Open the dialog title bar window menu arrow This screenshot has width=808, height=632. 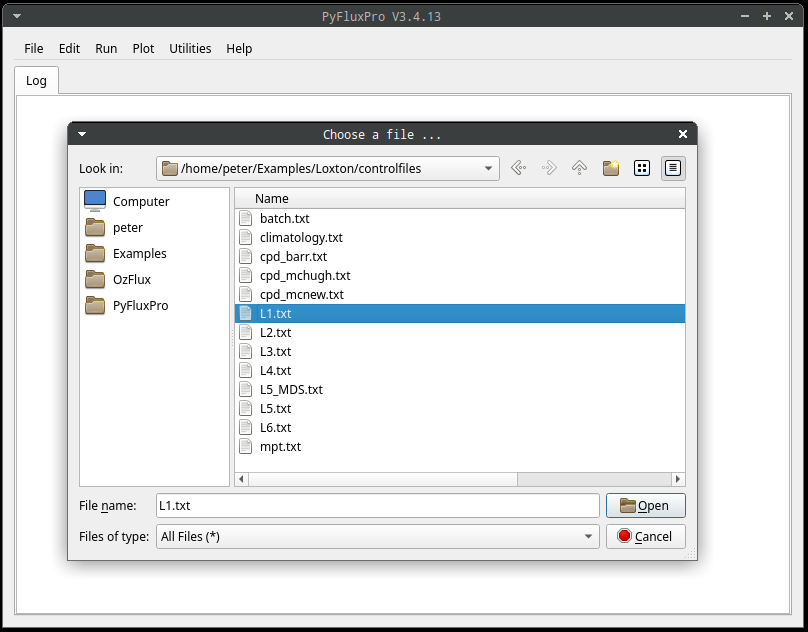coord(82,135)
